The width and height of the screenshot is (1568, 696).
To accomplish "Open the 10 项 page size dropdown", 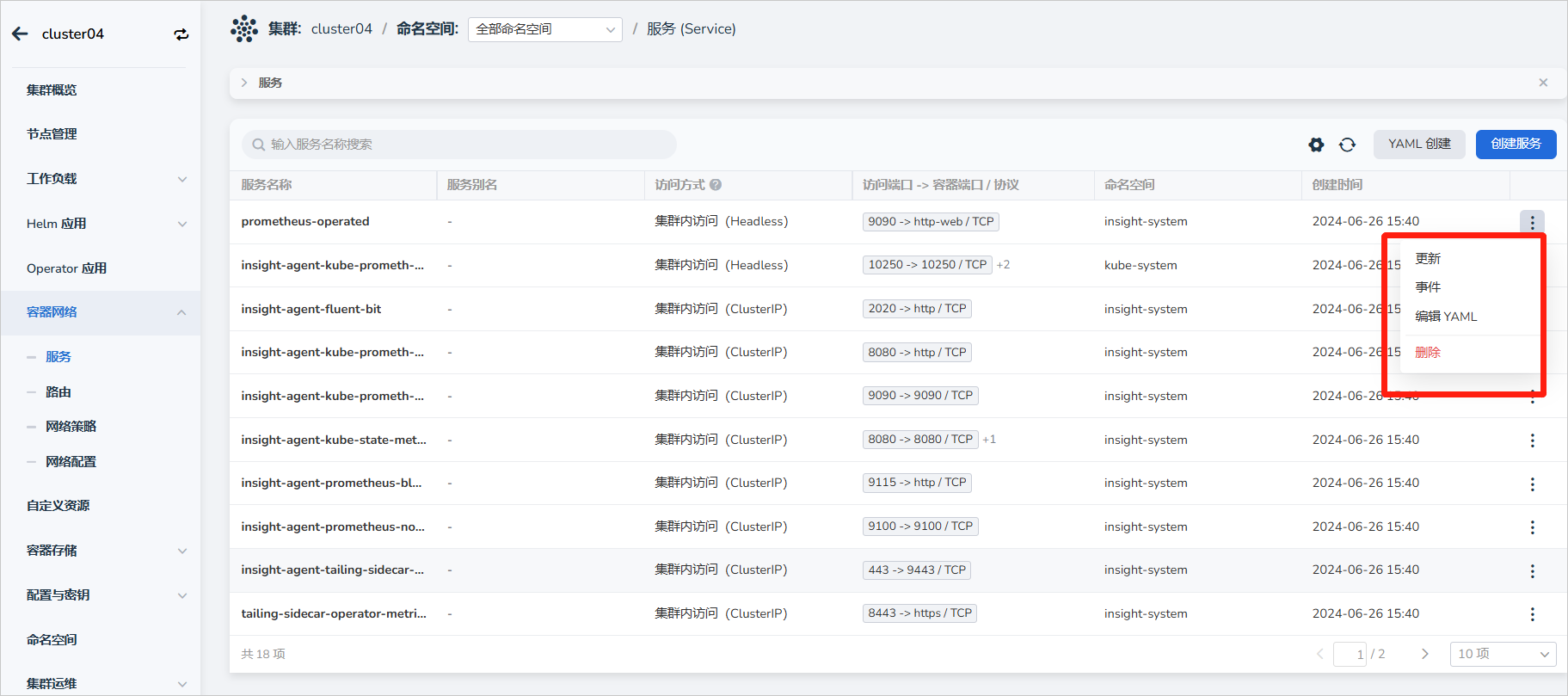I will pyautogui.click(x=1503, y=654).
